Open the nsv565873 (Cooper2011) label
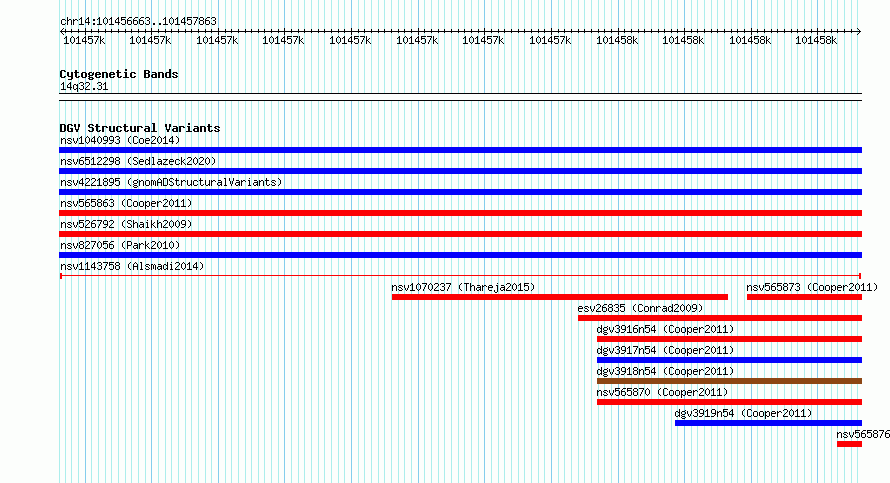Screen dimensions: 890x483 (x=812, y=287)
